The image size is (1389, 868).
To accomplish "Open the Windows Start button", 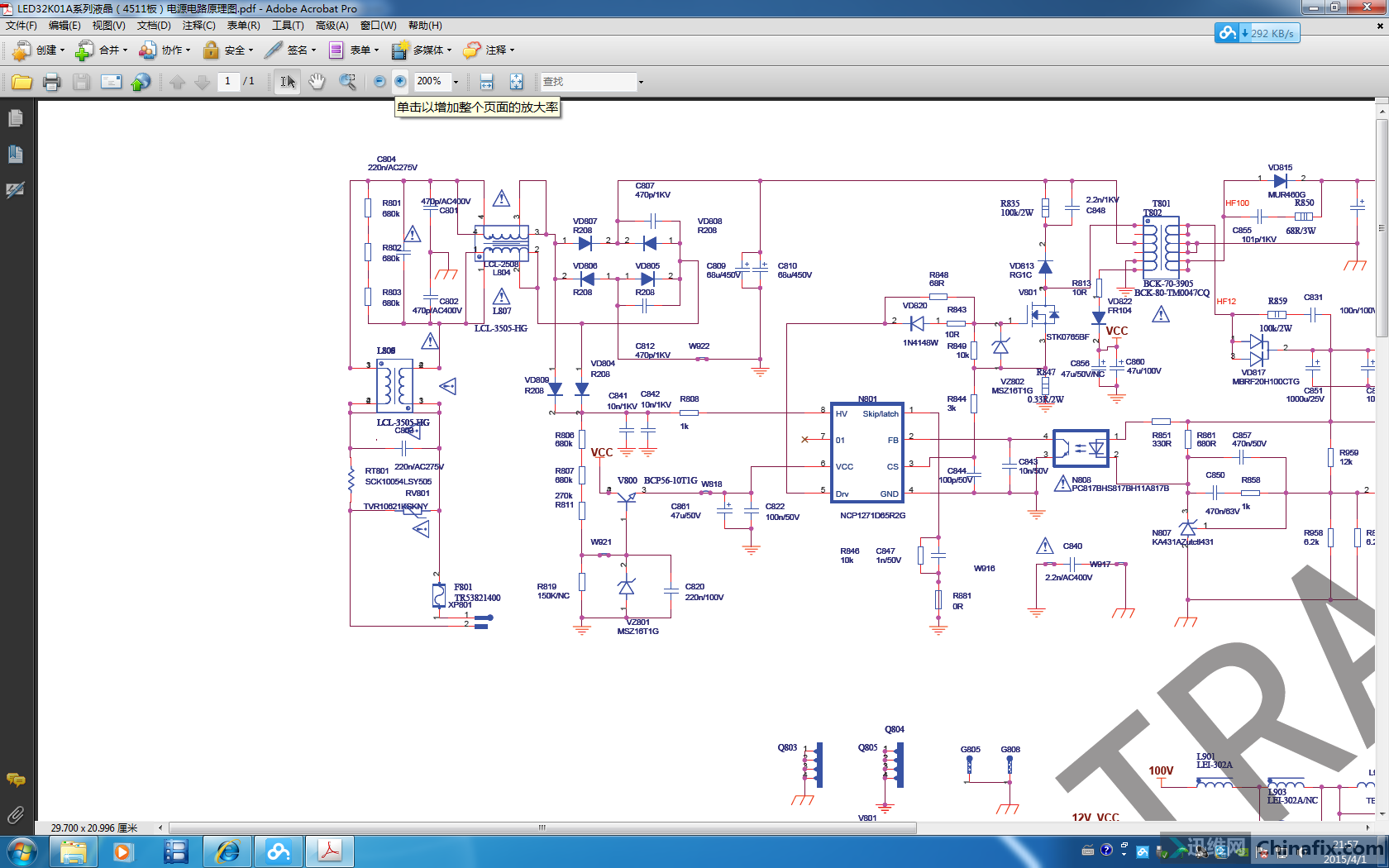I will [x=21, y=851].
